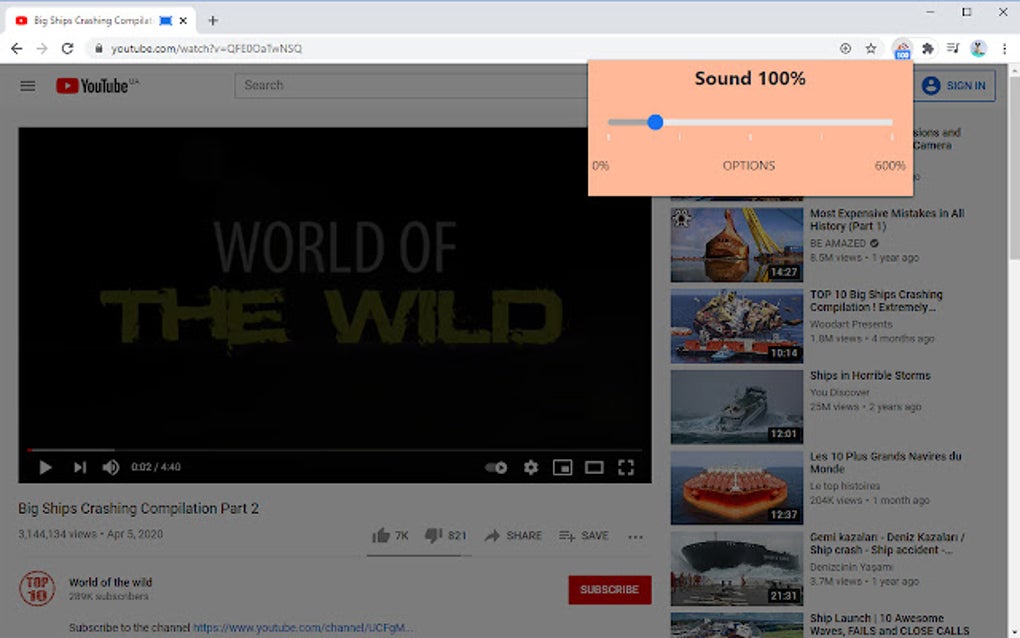The width and height of the screenshot is (1020, 638).
Task: Open the Chrome three-dot menu
Action: coord(1004,48)
